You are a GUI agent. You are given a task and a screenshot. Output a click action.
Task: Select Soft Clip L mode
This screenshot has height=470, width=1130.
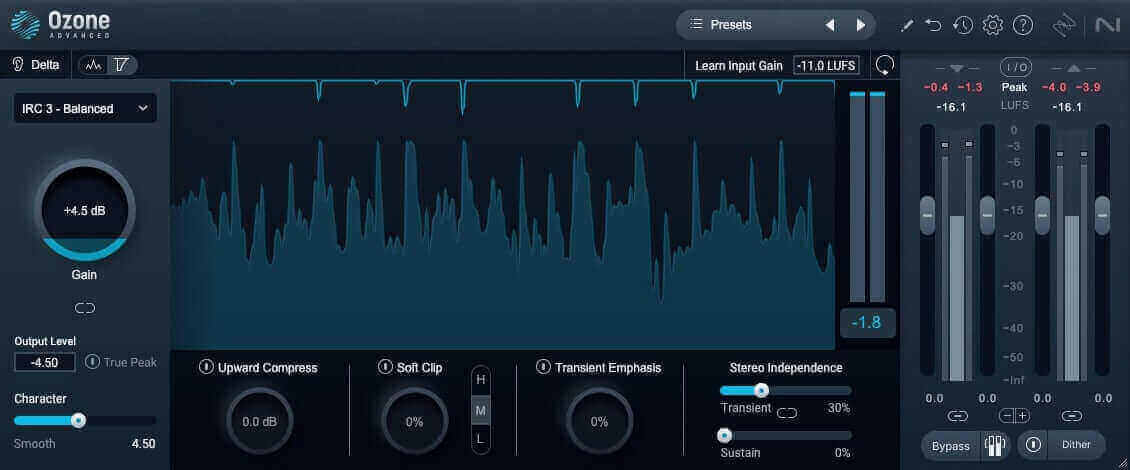coord(481,439)
